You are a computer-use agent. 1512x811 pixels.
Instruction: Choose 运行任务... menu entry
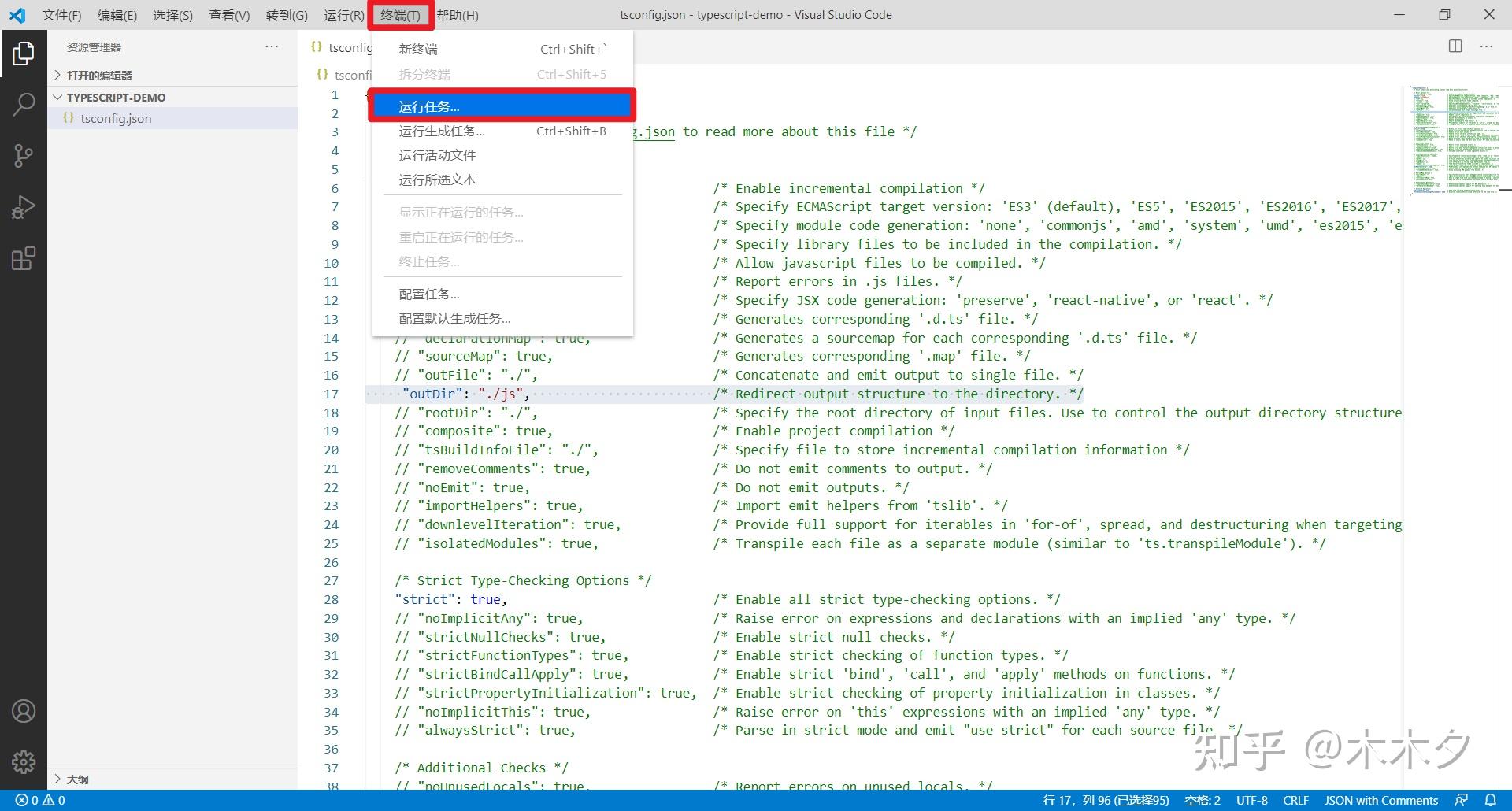[x=502, y=106]
